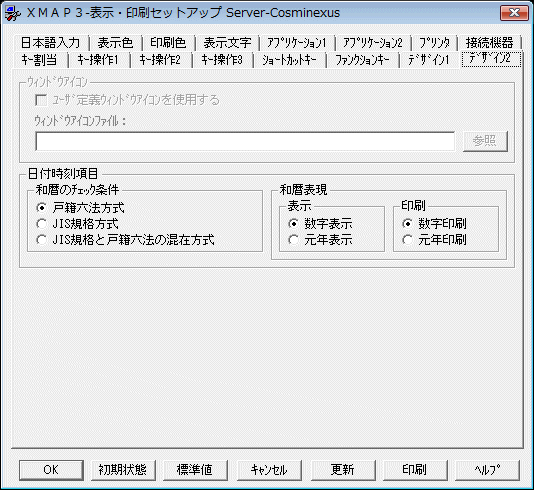Select the 表示文字 tab
This screenshot has width=534, height=490.
[x=227, y=43]
